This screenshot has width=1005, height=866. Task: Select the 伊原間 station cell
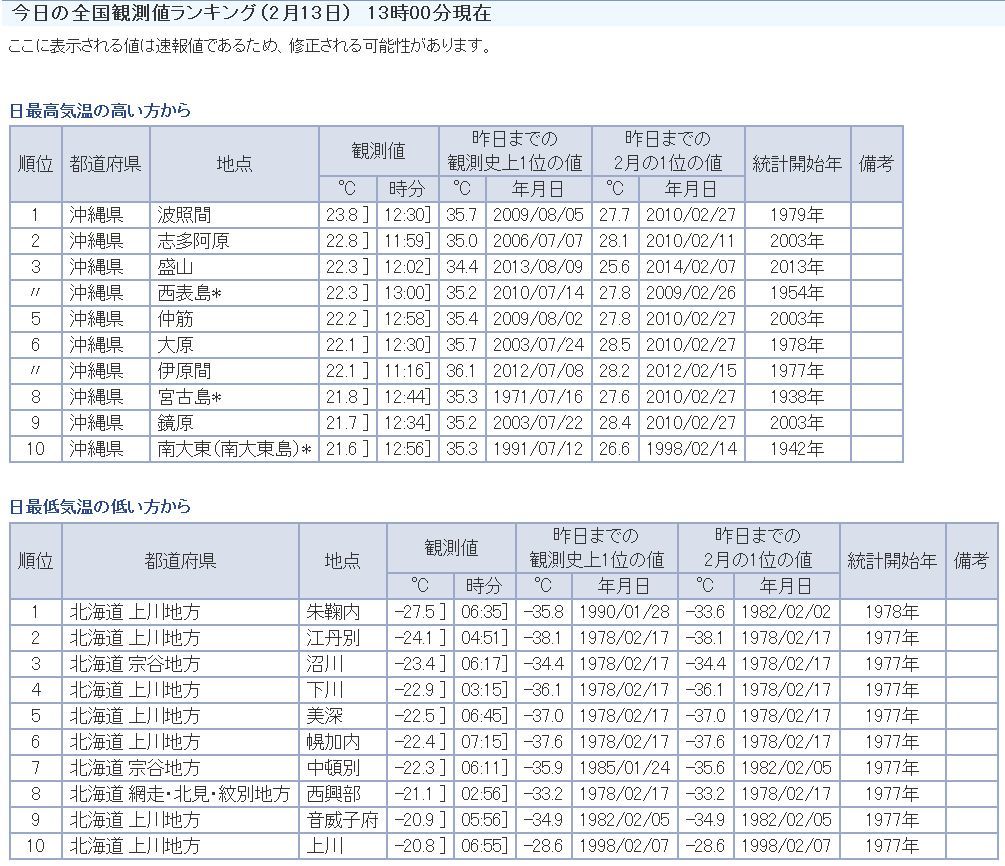pyautogui.click(x=234, y=371)
